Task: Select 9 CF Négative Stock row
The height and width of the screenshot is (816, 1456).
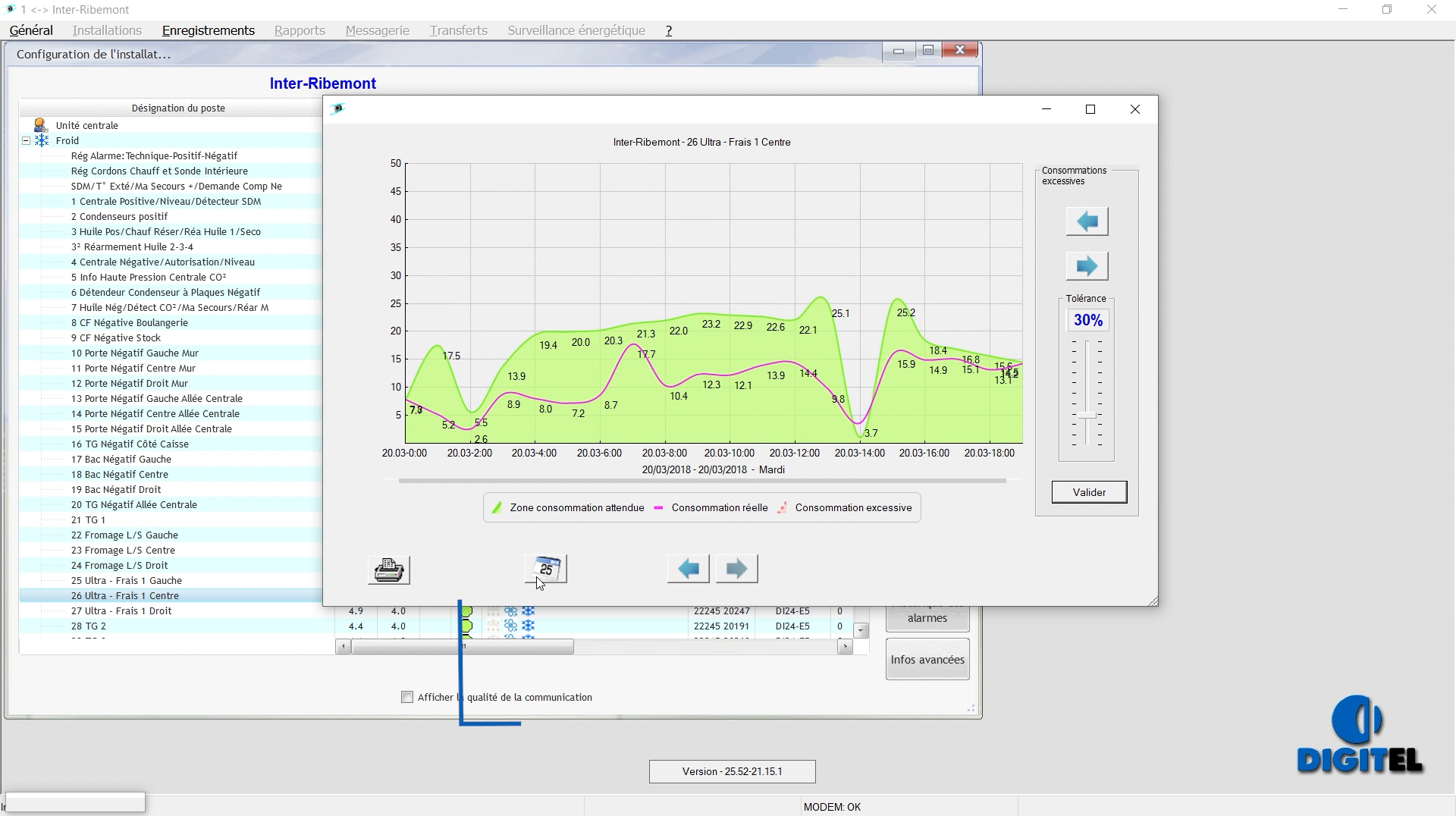Action: [116, 337]
